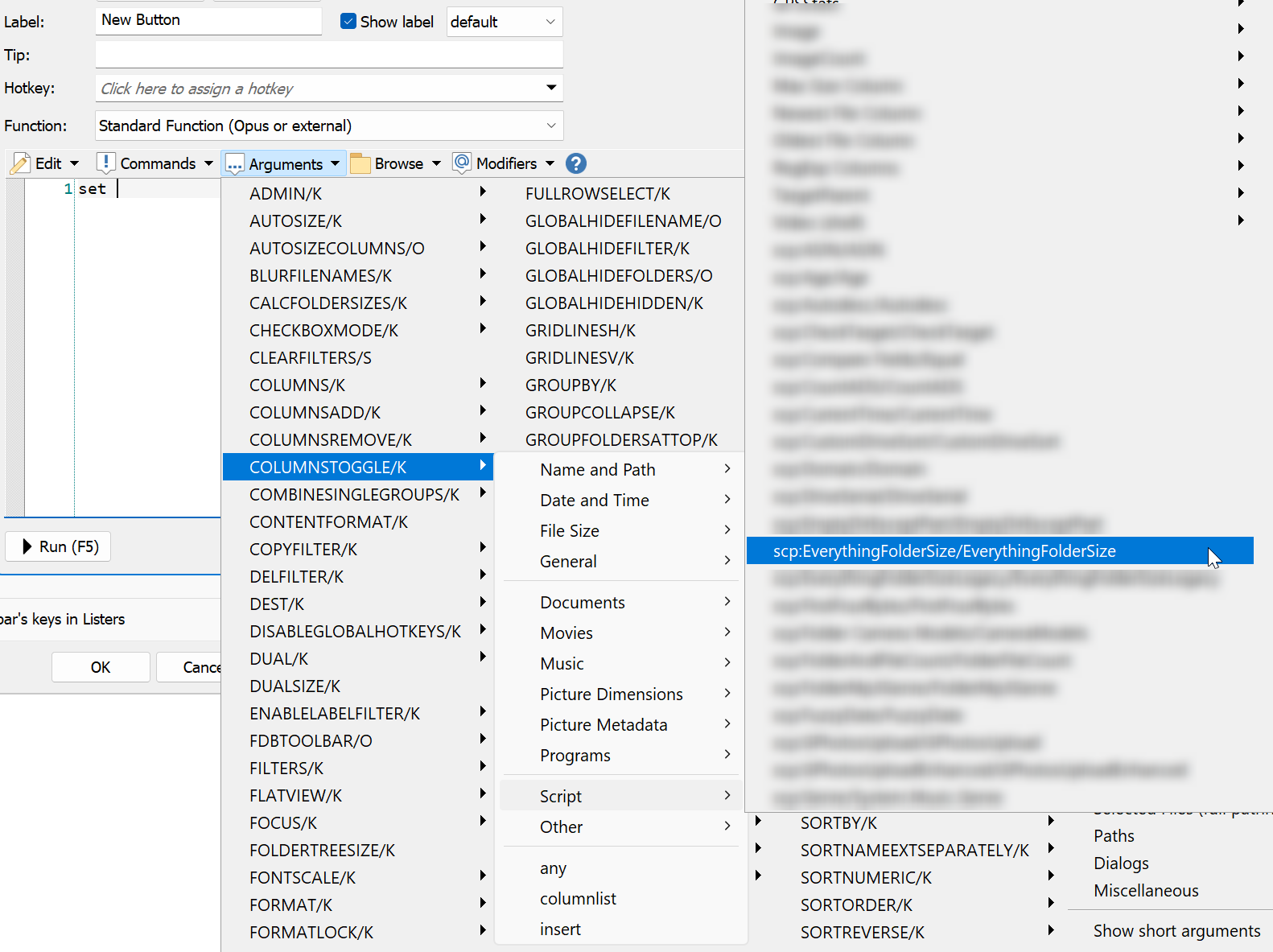
Task: Select the FLATVIEW/K argument
Action: (357, 795)
